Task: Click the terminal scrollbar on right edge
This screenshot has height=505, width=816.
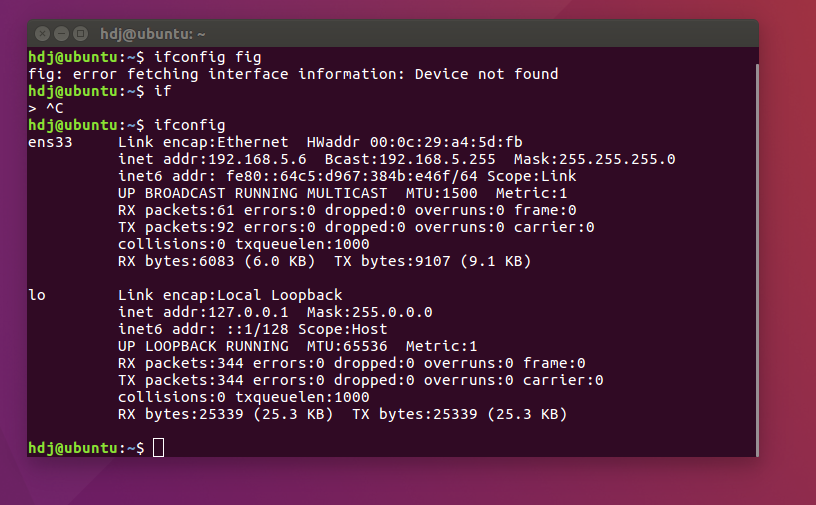Action: click(756, 260)
